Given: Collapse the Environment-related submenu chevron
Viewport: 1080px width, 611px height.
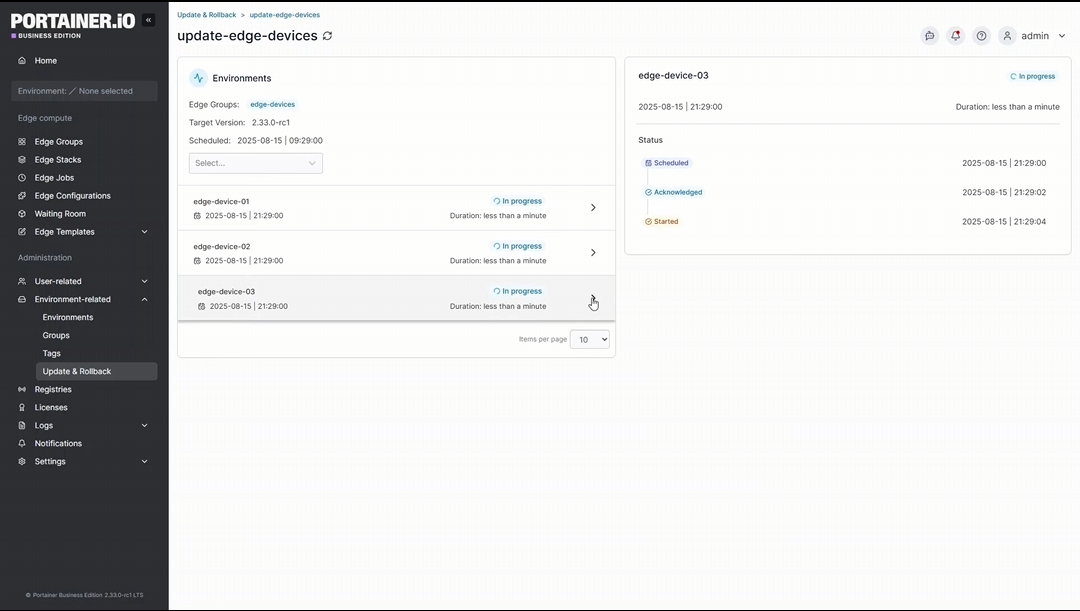Looking at the screenshot, I should click(x=145, y=300).
